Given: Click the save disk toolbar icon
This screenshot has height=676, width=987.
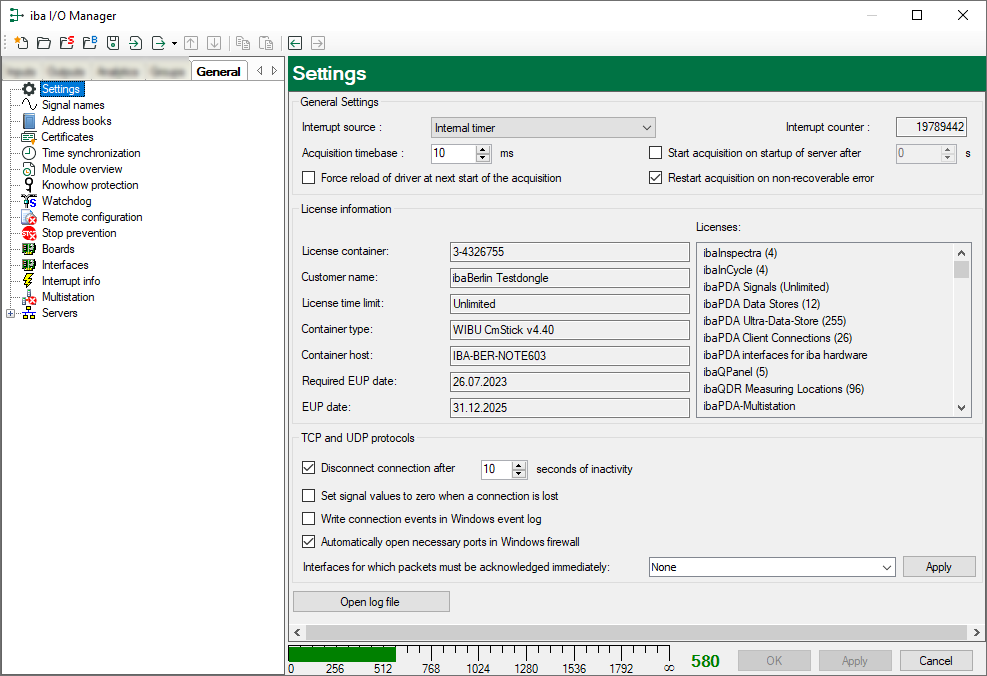Looking at the screenshot, I should tap(113, 43).
